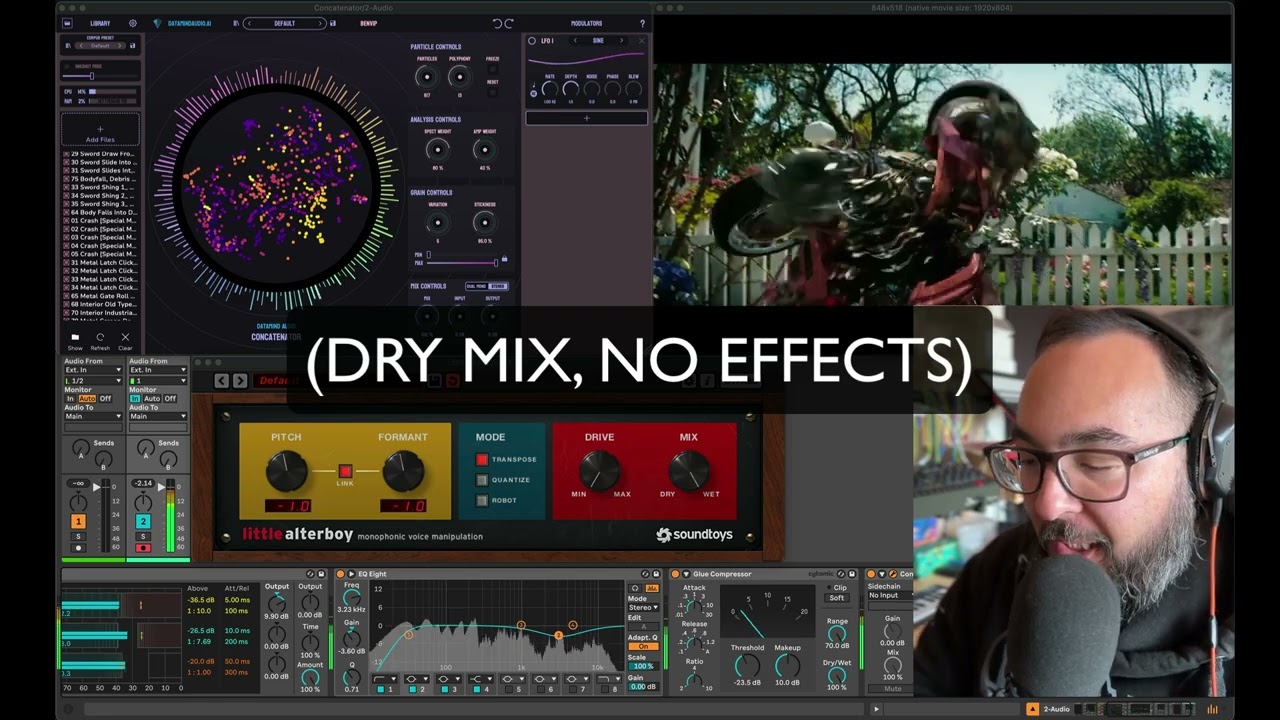The height and width of the screenshot is (720, 1280).
Task: Click the Undo arrow in Concatenator
Action: coord(497,23)
